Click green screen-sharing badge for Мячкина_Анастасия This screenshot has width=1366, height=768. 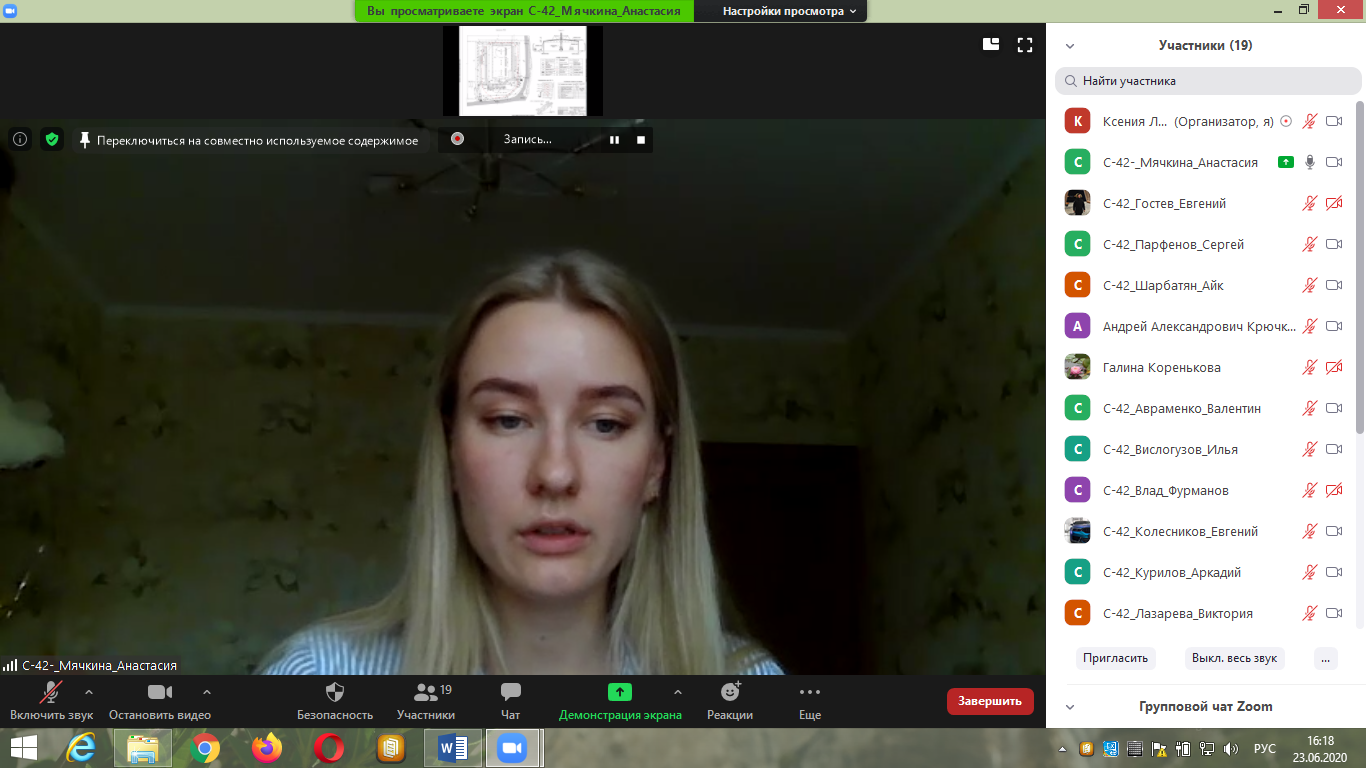click(x=1286, y=162)
